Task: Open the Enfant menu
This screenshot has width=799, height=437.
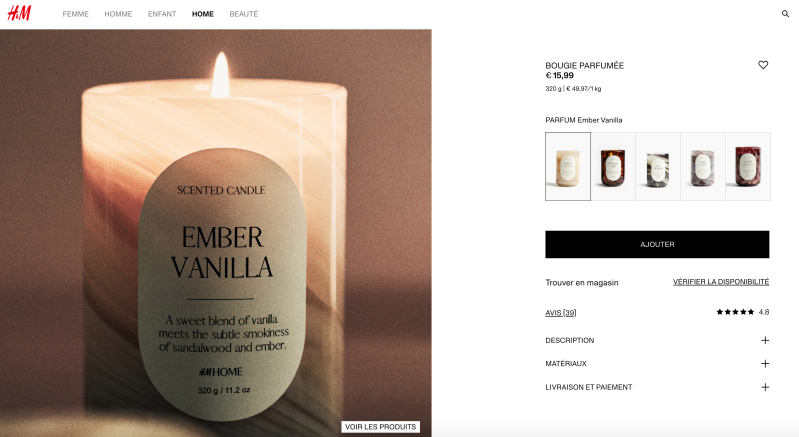Action: [x=162, y=14]
